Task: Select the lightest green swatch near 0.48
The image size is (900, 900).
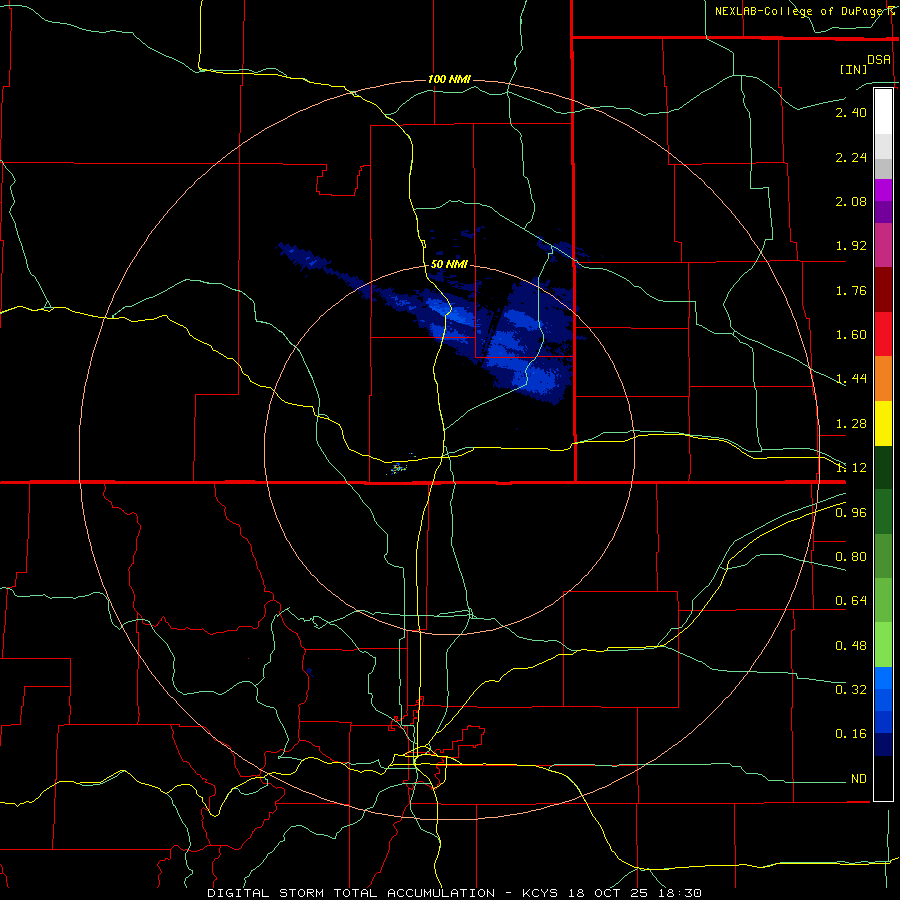Action: click(883, 645)
